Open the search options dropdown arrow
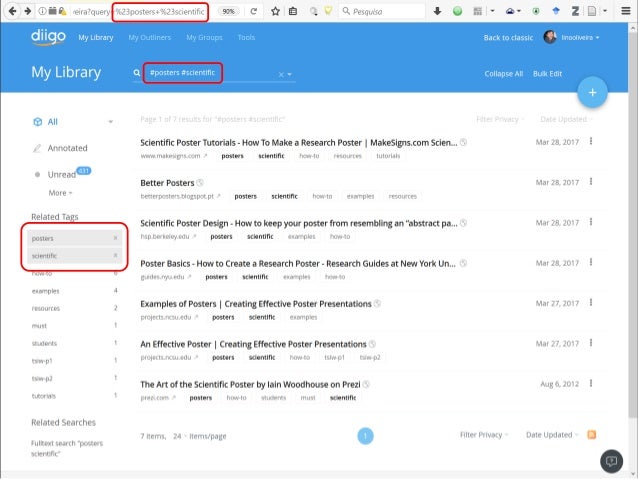The image size is (638, 479). 289,74
